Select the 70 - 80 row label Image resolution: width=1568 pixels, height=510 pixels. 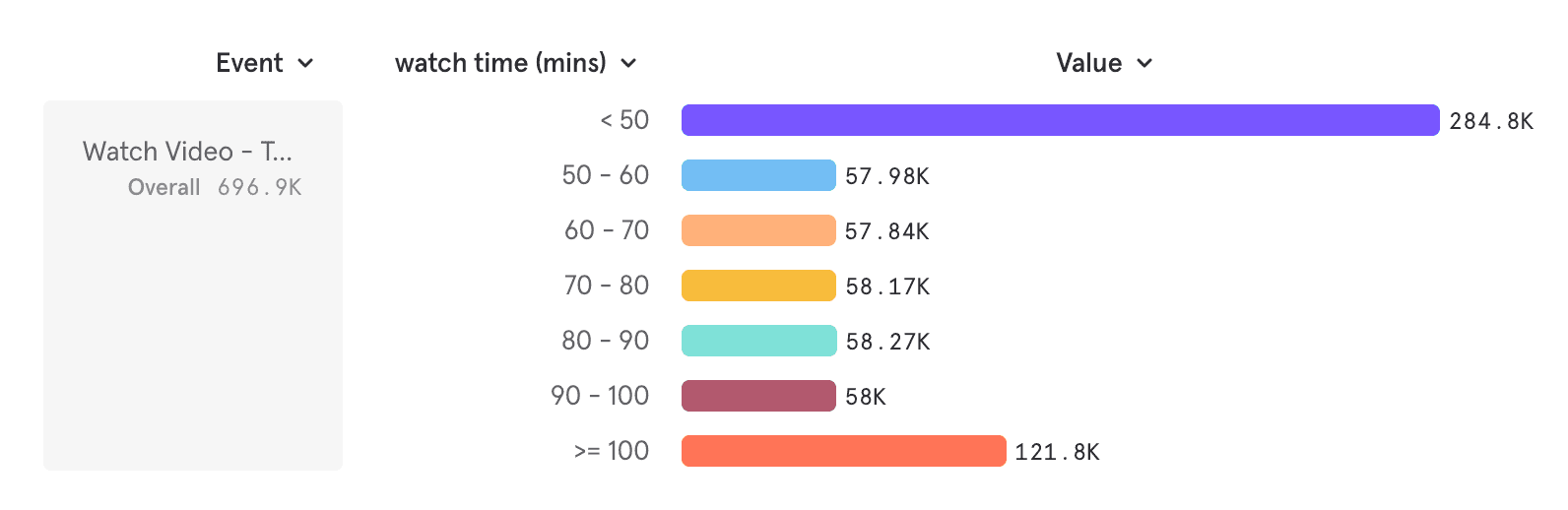pos(606,286)
